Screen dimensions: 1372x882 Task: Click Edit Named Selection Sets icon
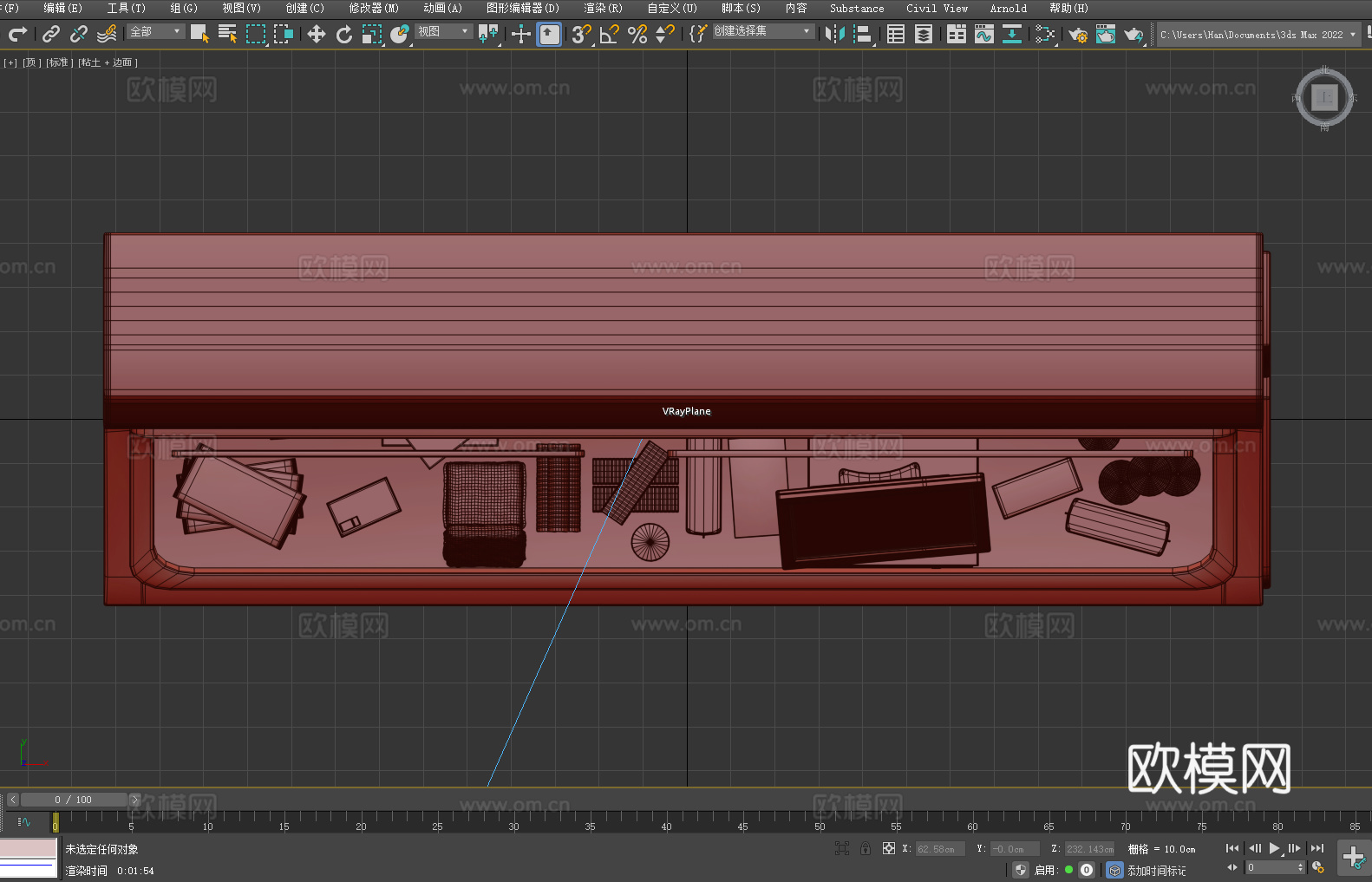(698, 34)
